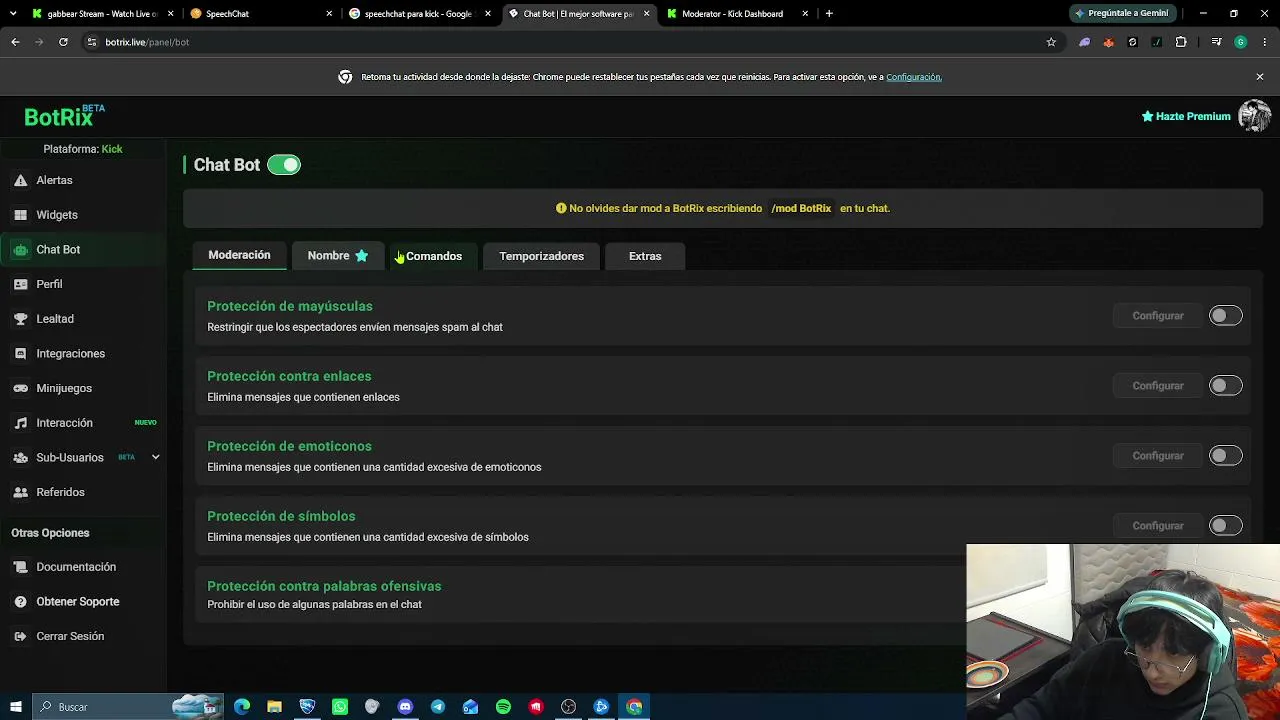1280x720 pixels.
Task: Switch to the SpeechChat browser tab
Action: click(x=262, y=14)
